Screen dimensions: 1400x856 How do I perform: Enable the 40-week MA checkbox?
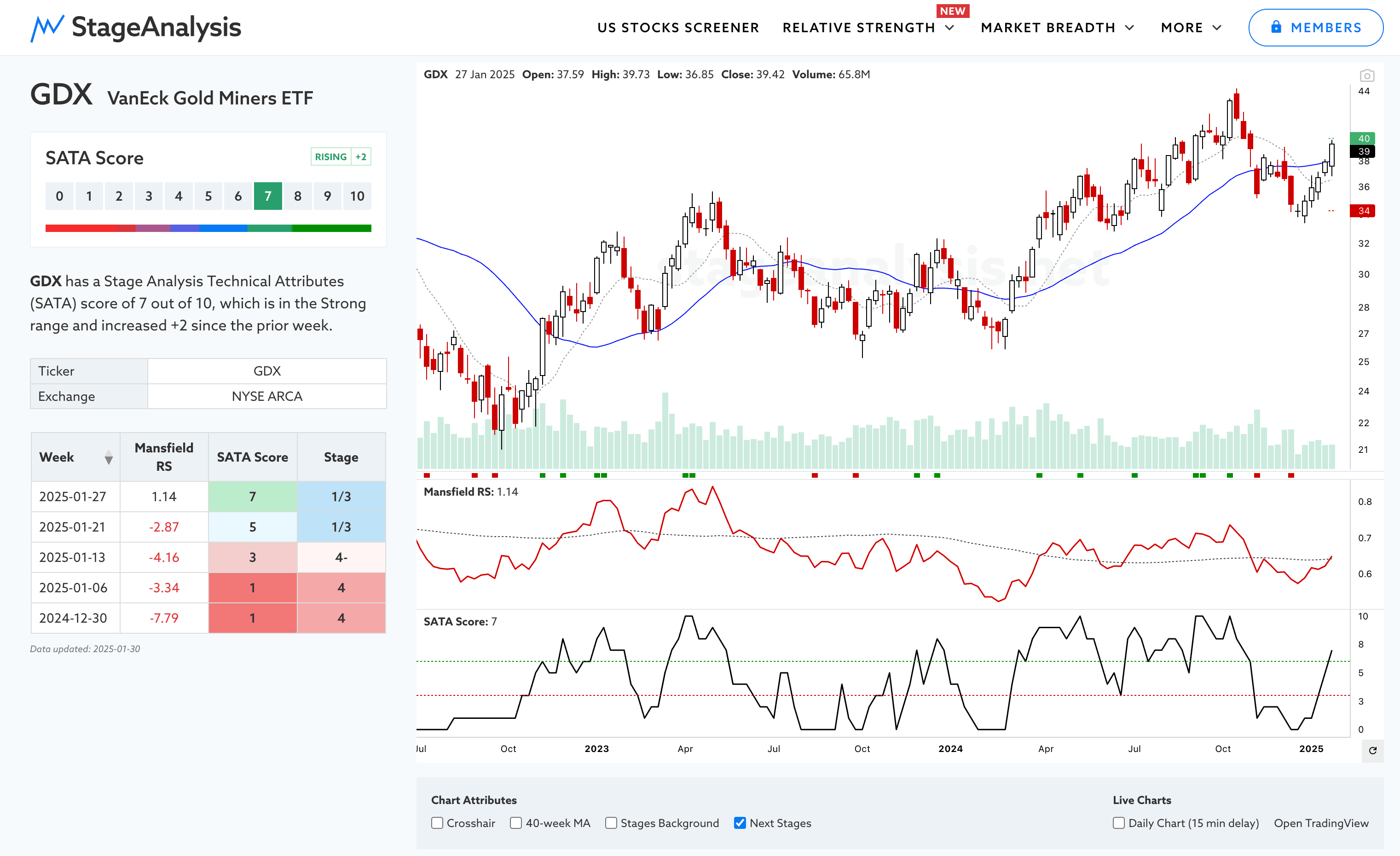pos(516,823)
